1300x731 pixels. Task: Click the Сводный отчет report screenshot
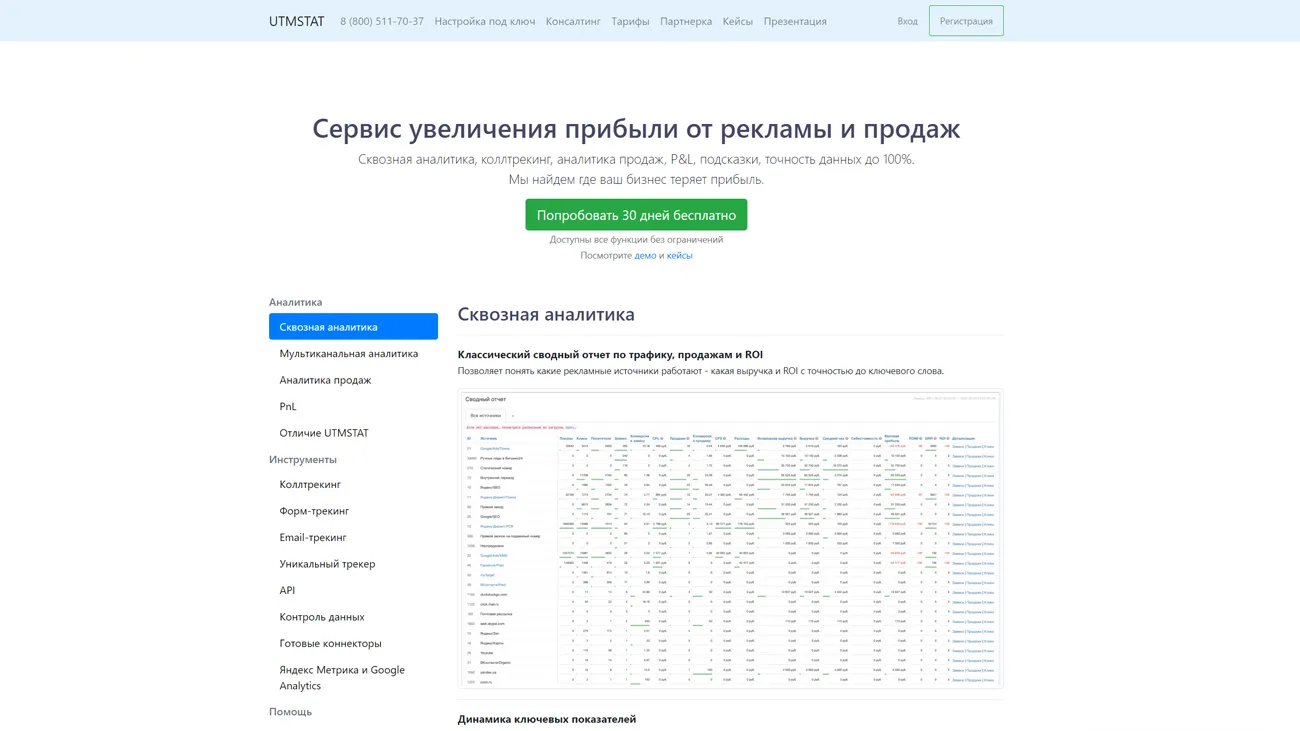[730, 538]
